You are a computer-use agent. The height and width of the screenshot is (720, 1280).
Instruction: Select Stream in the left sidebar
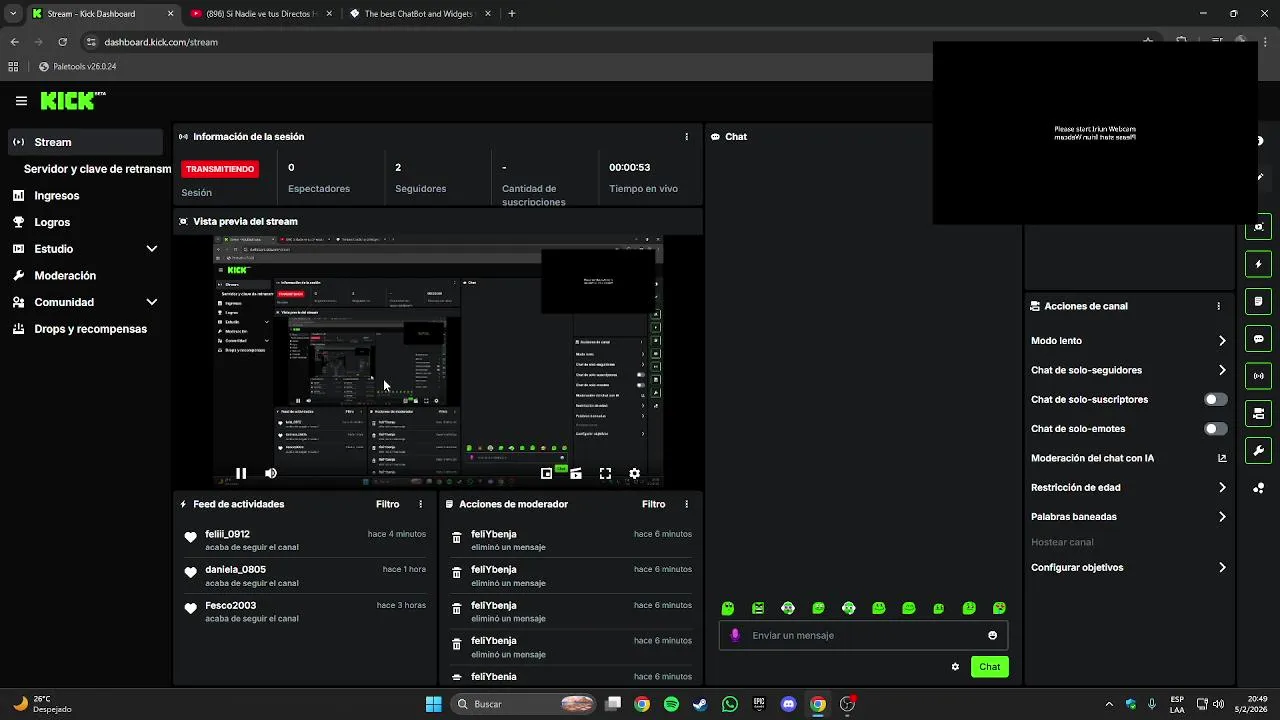click(84, 142)
